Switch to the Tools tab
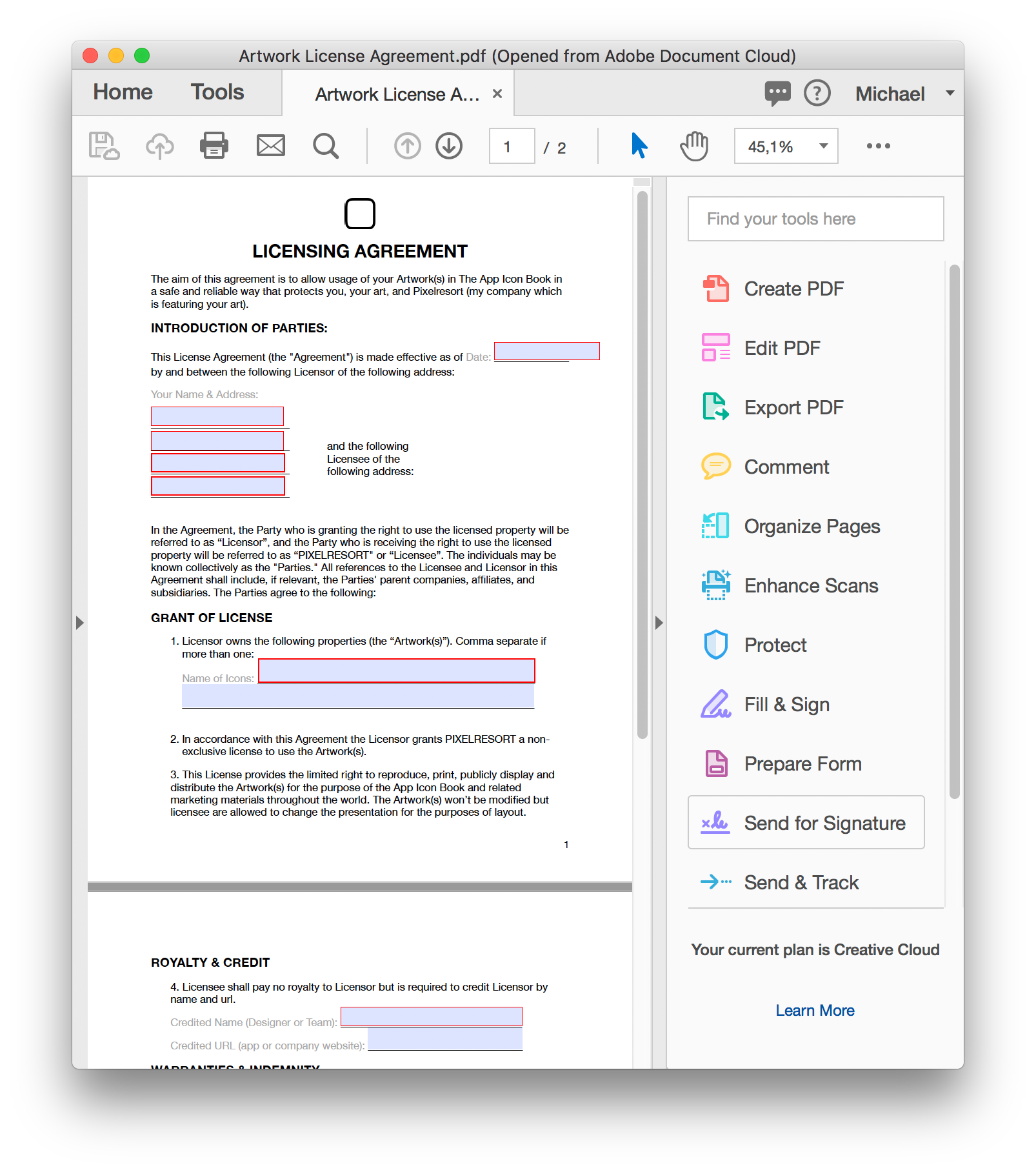 (217, 92)
